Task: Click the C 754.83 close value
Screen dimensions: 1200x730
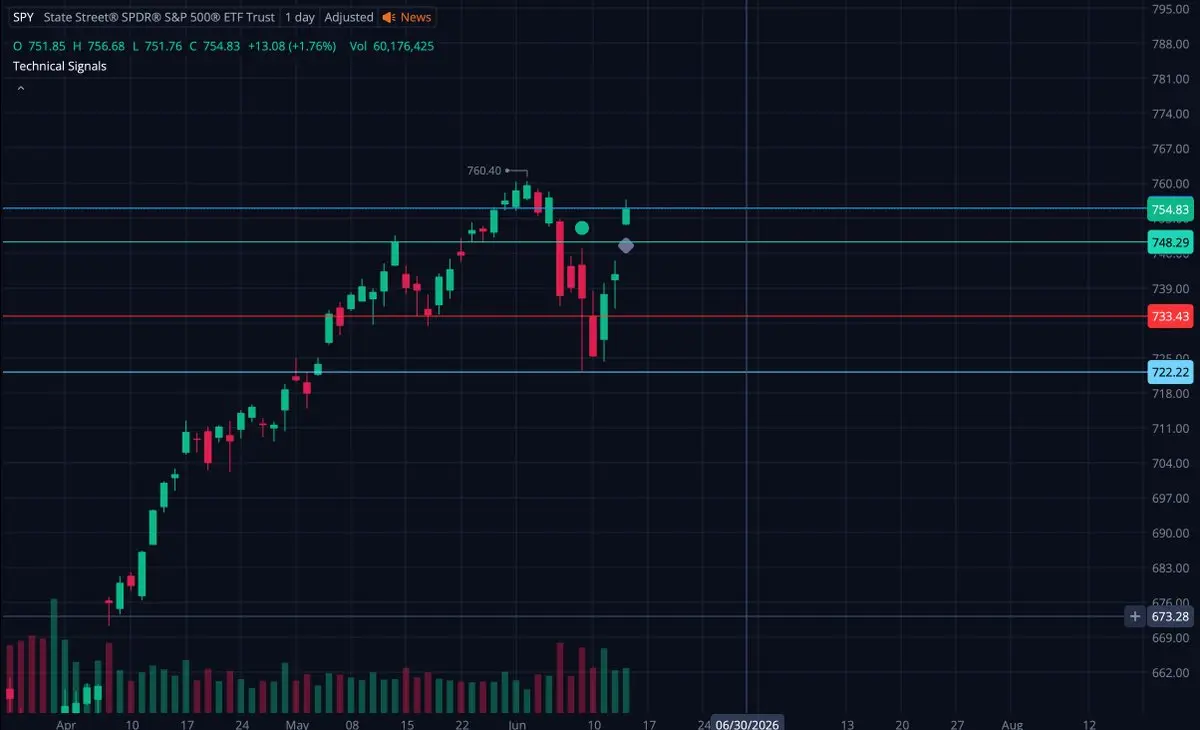Action: [215, 46]
